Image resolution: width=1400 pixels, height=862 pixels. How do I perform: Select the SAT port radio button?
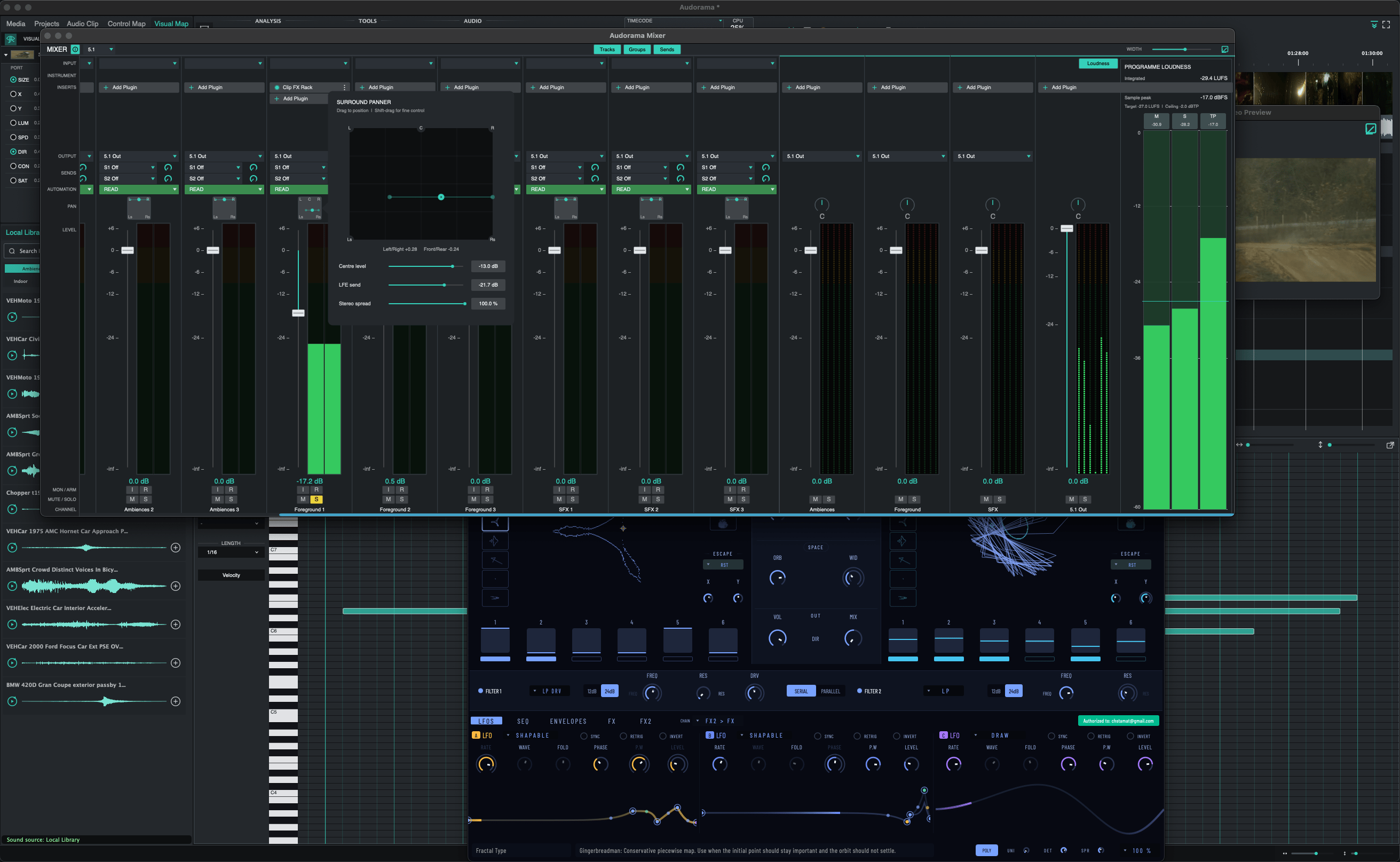click(x=13, y=180)
